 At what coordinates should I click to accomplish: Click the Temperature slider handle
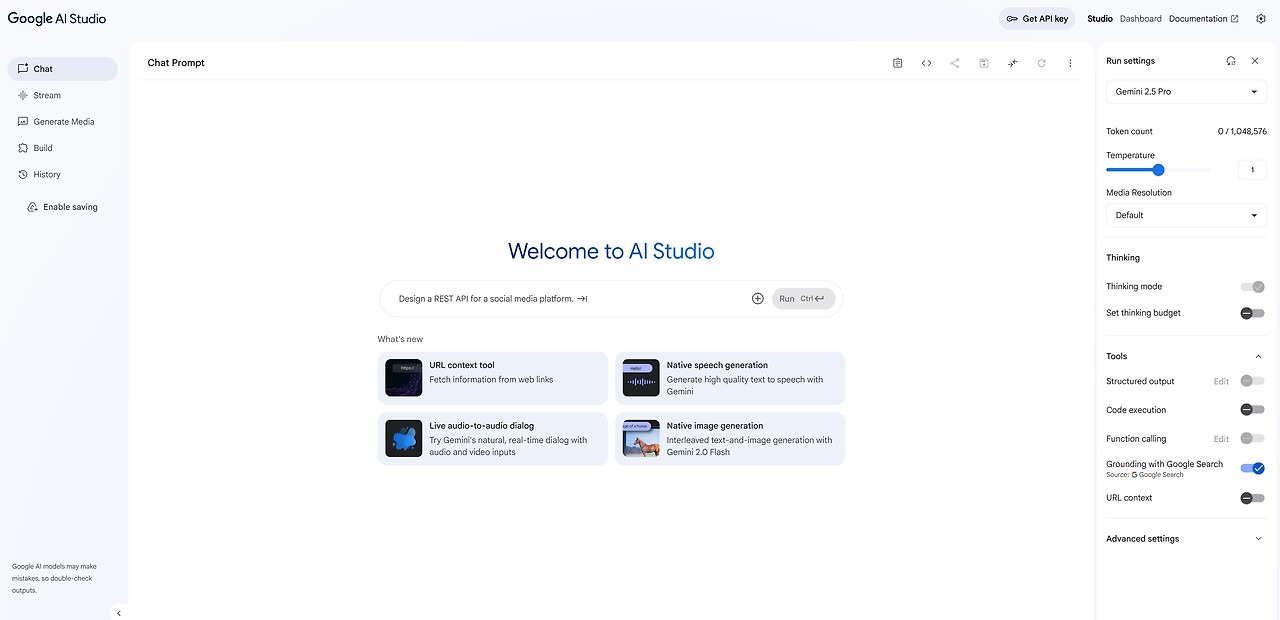tap(1158, 170)
